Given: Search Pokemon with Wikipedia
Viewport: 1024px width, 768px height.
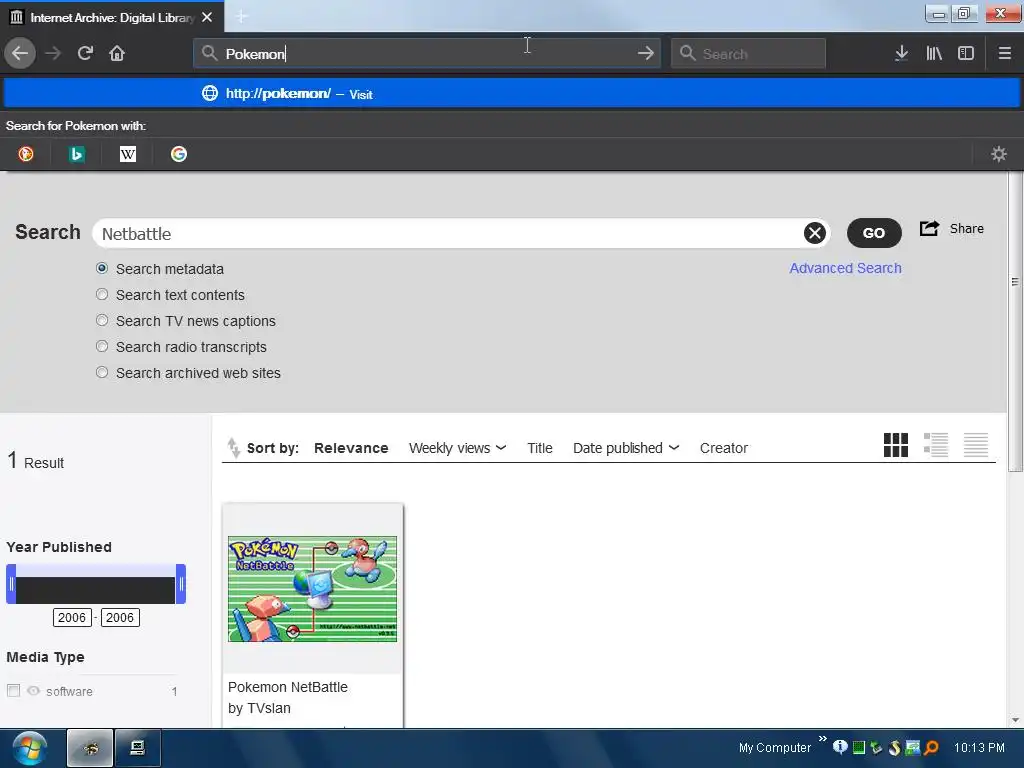Looking at the screenshot, I should click(127, 154).
